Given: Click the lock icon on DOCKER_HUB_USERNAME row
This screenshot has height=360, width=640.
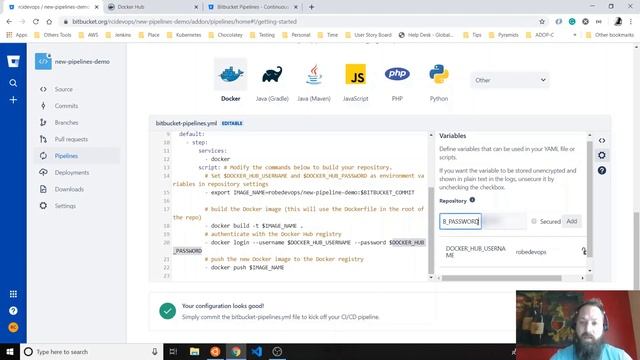Looking at the screenshot, I should pyautogui.click(x=584, y=251).
